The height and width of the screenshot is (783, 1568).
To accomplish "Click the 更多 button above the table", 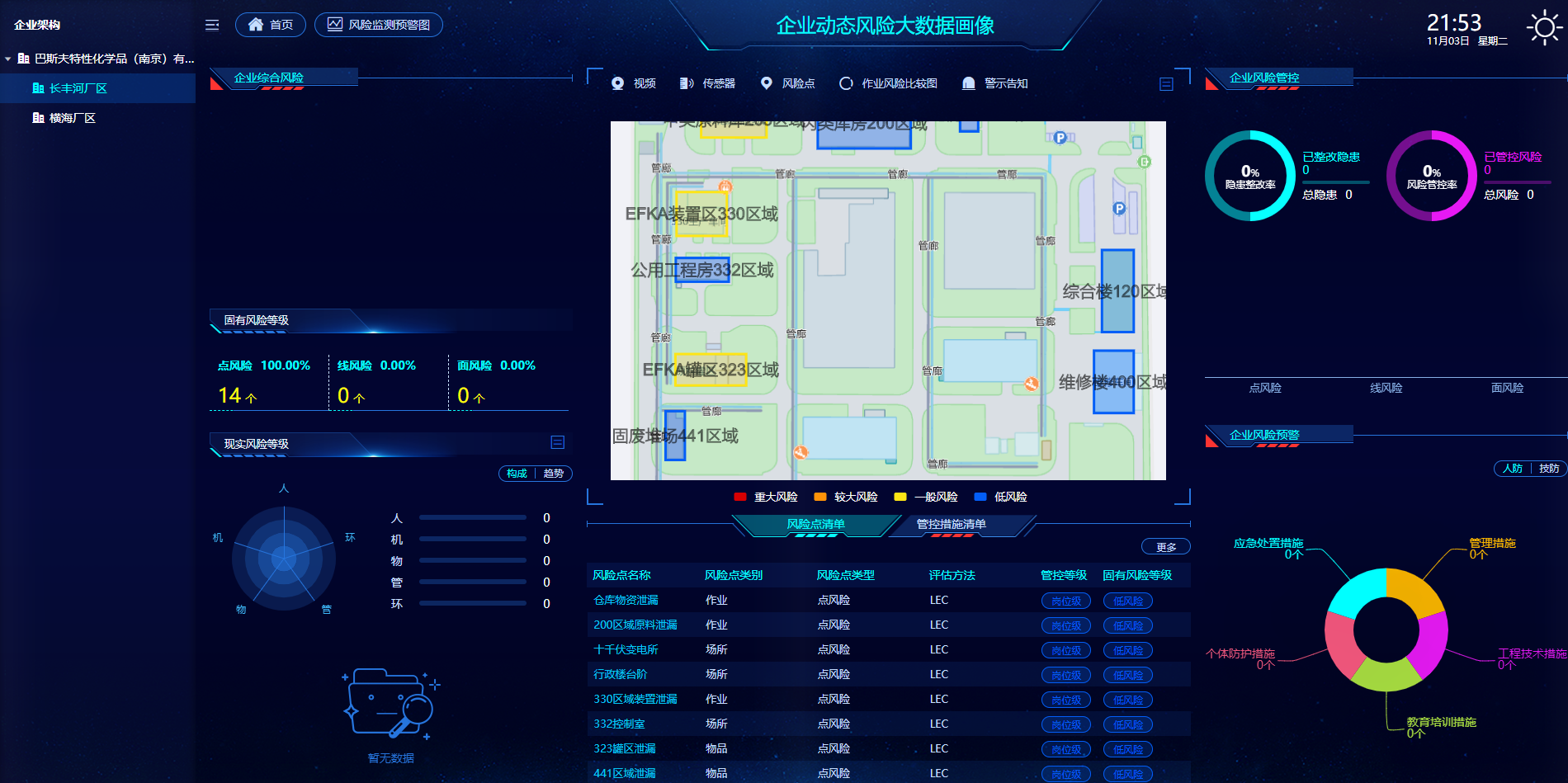I will (1165, 547).
